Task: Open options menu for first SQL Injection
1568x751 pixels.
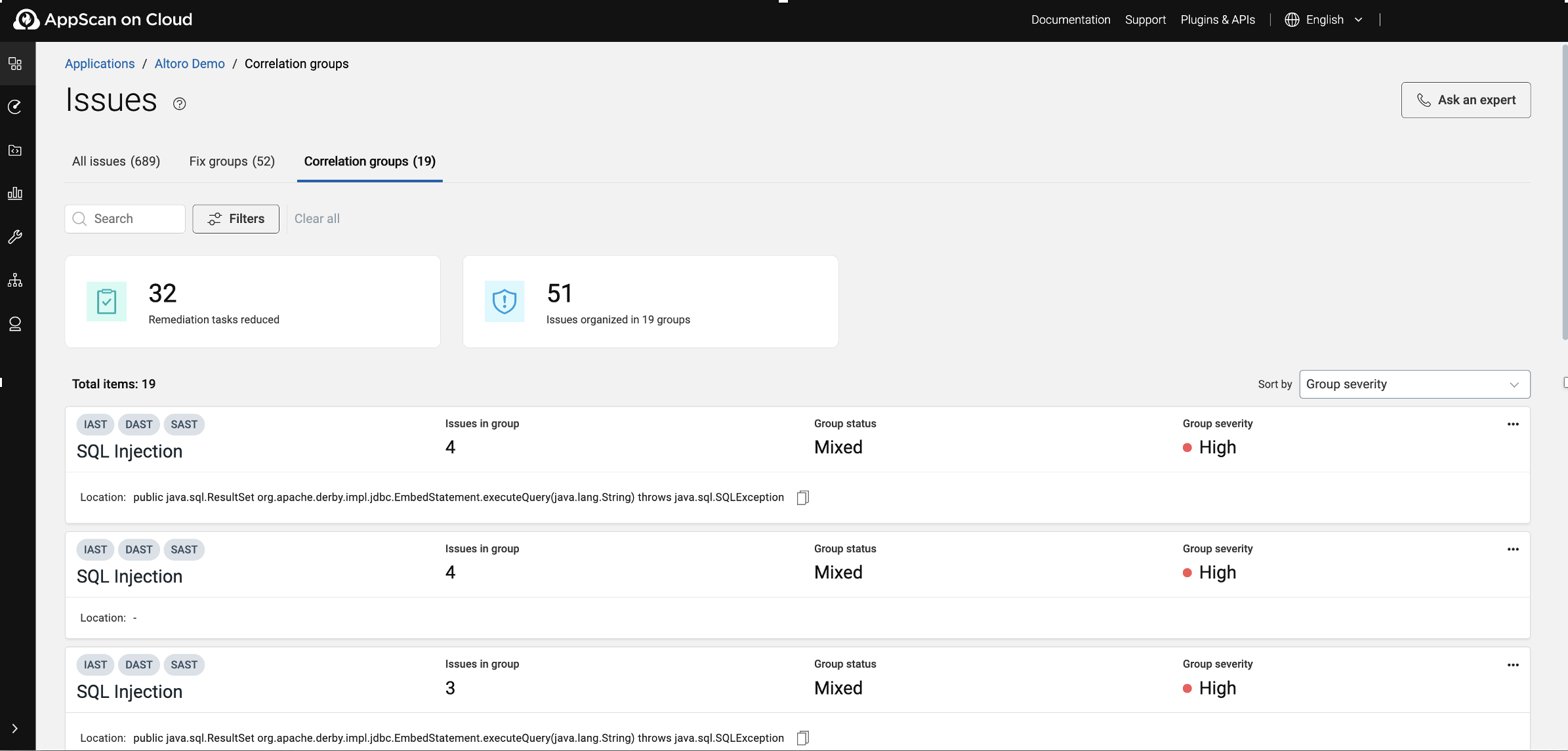Action: tap(1513, 424)
